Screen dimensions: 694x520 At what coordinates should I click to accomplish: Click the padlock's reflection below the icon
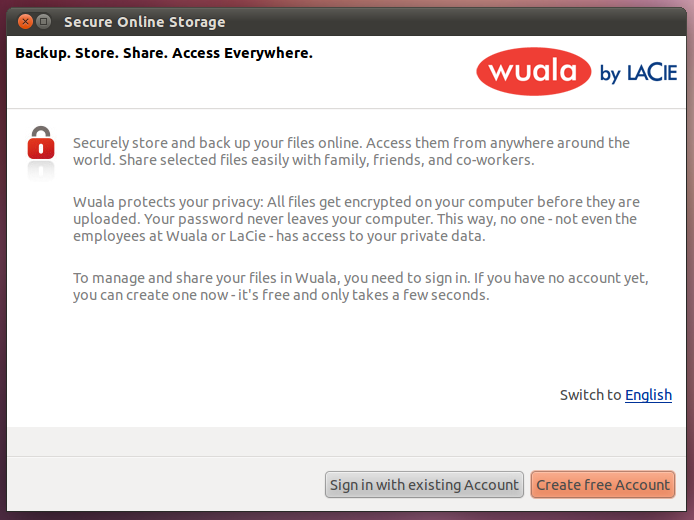[x=41, y=172]
